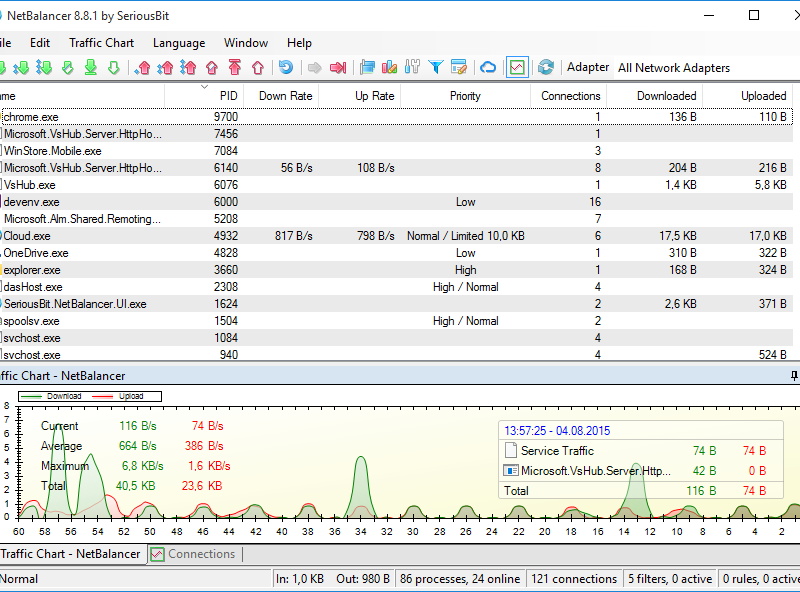Click the blue cloud sync icon
This screenshot has width=800, height=592.
[488, 67]
